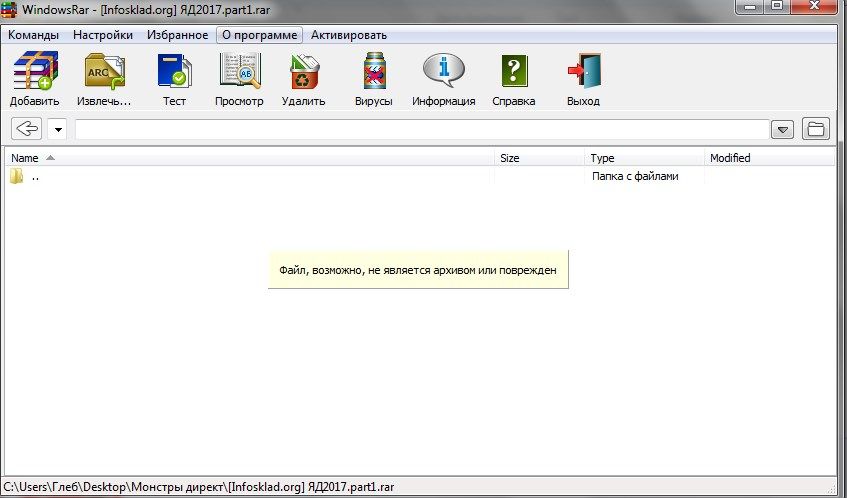This screenshot has width=847, height=498.
Task: Minimize the WindowsRar window
Action: coord(751,6)
